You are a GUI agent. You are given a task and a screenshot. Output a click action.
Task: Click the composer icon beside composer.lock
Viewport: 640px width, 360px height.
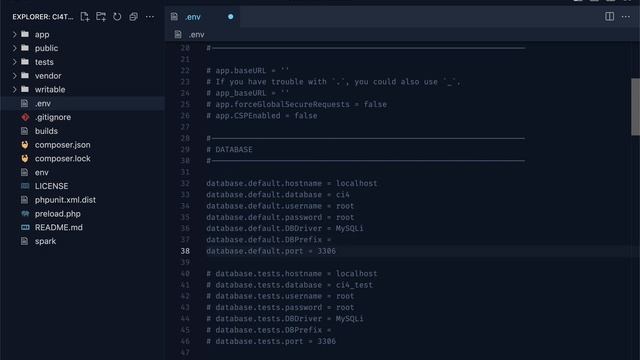pos(25,158)
